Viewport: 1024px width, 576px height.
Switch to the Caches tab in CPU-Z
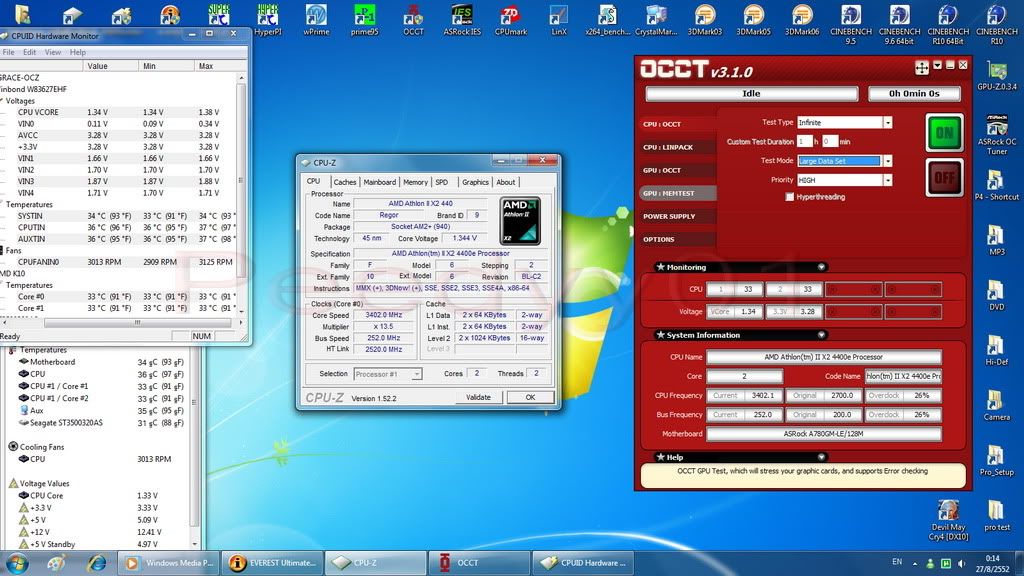tap(345, 182)
